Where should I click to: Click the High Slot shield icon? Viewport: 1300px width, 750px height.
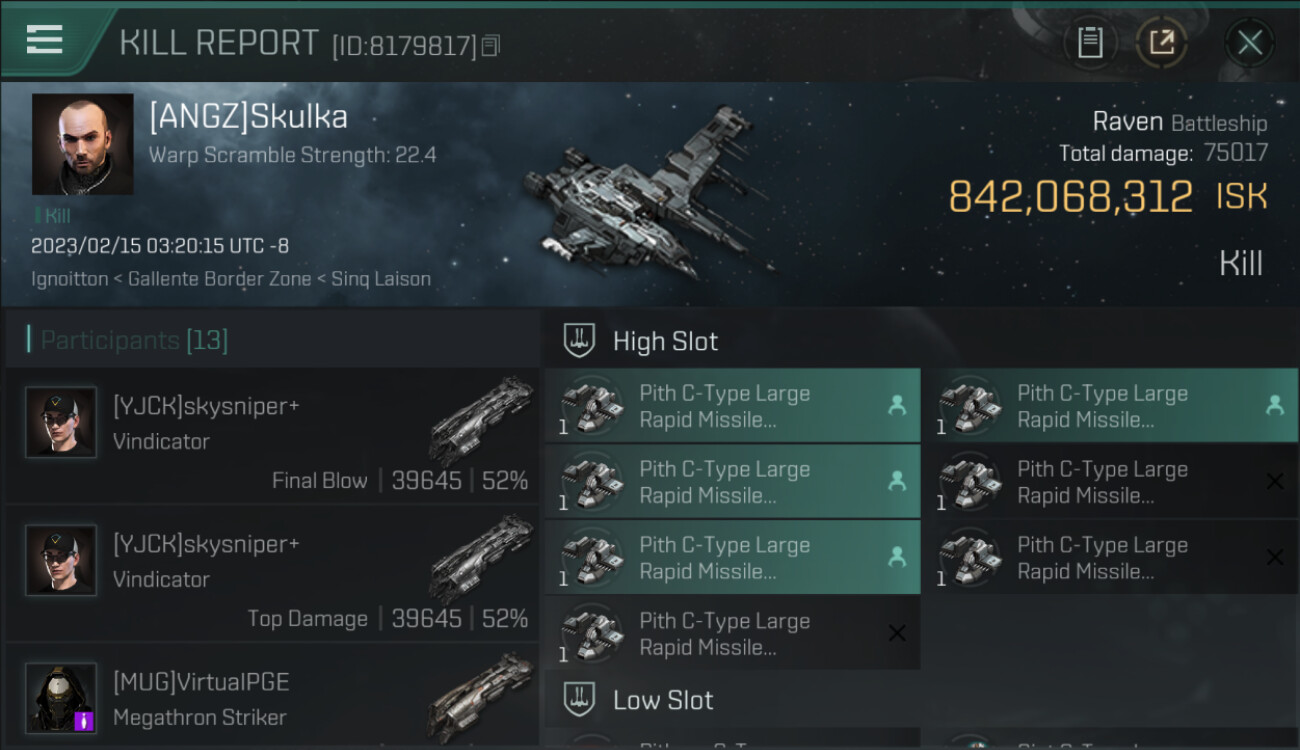[x=579, y=341]
